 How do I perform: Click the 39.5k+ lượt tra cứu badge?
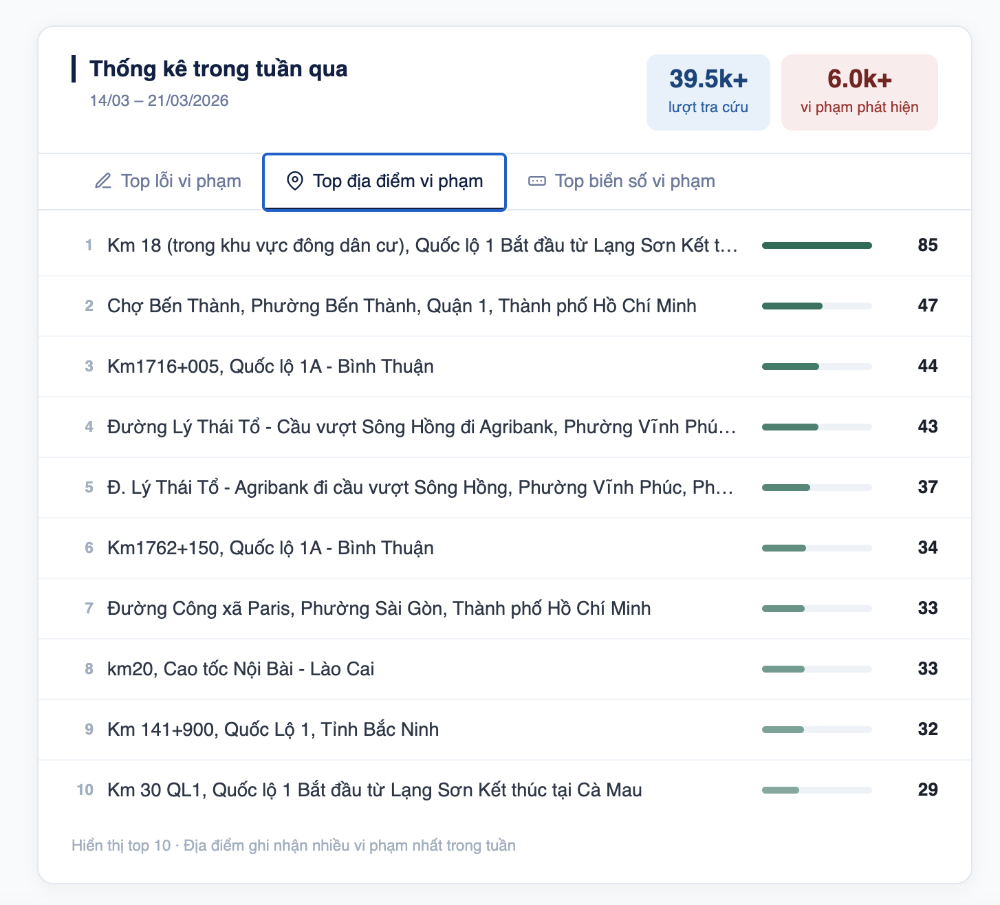click(x=708, y=92)
